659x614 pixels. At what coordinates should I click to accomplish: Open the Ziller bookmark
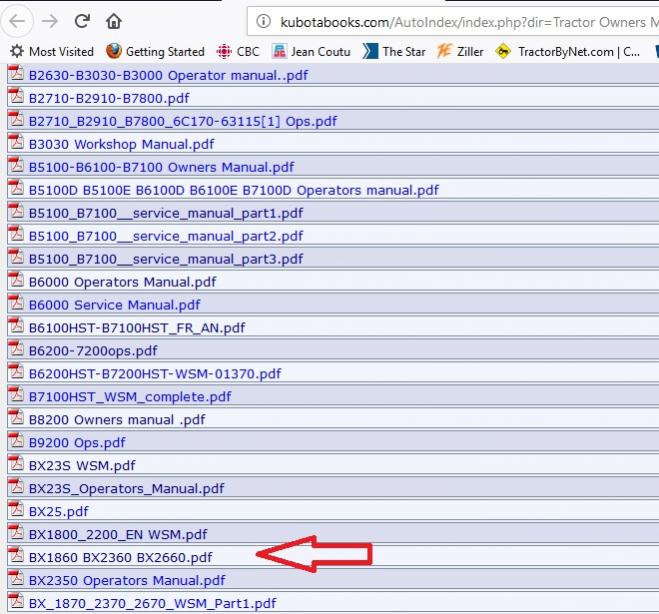[461, 51]
